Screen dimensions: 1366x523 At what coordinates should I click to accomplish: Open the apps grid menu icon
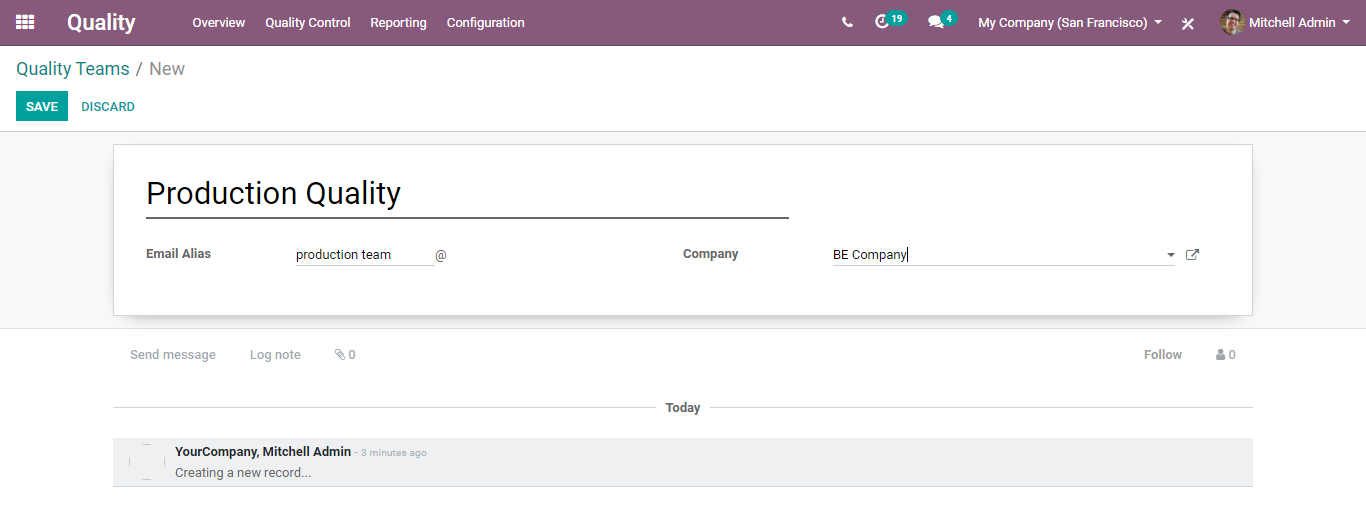click(x=25, y=22)
